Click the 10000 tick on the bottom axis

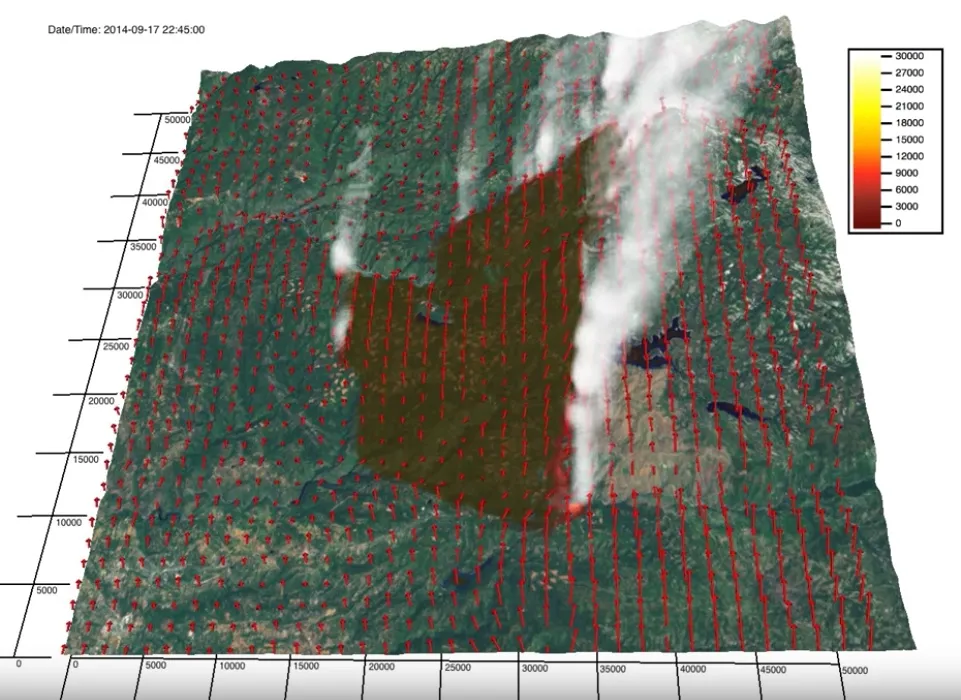pyautogui.click(x=233, y=666)
